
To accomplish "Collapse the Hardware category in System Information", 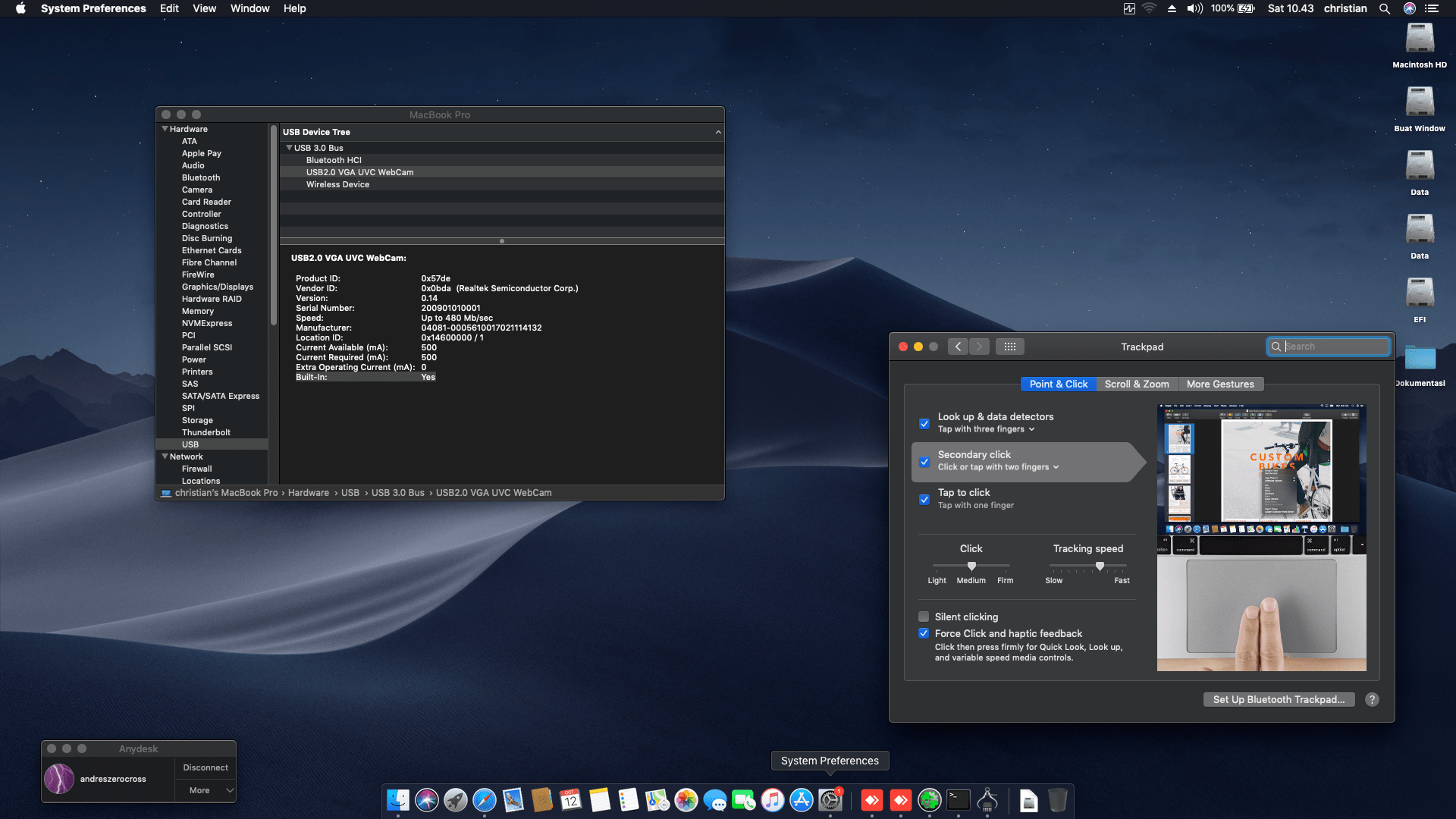I will pos(165,129).
